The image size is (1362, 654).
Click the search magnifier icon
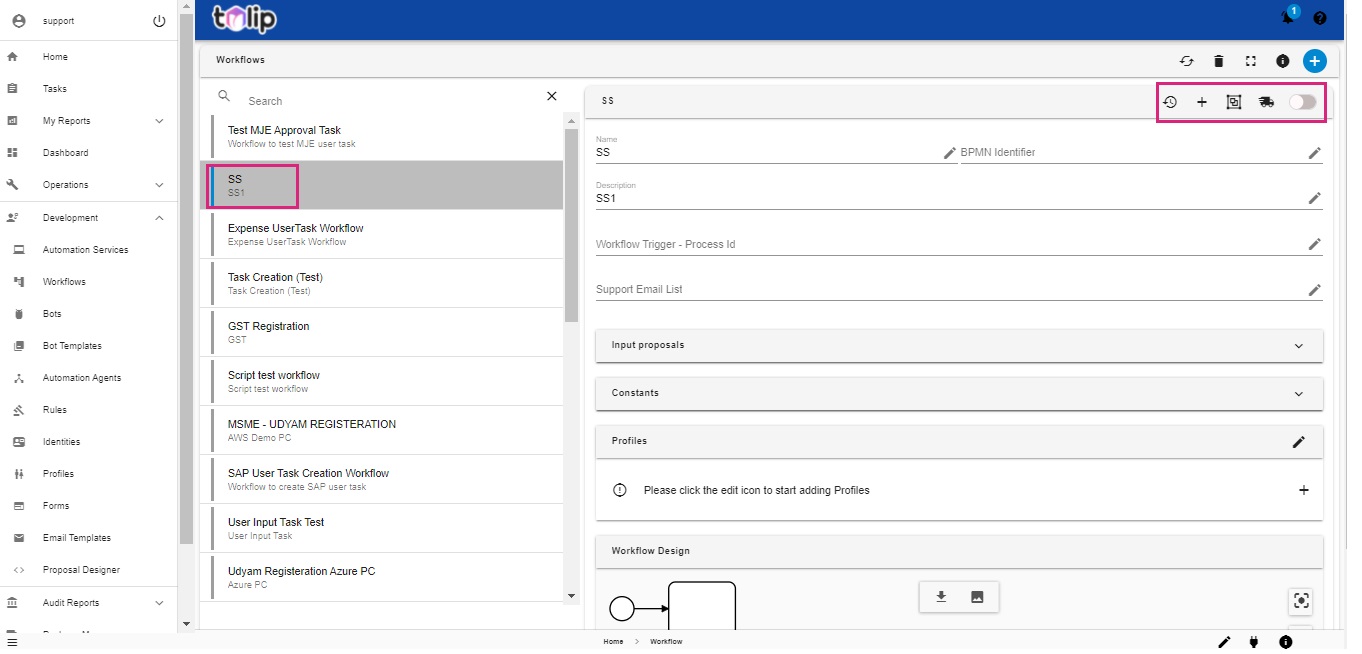pos(225,96)
